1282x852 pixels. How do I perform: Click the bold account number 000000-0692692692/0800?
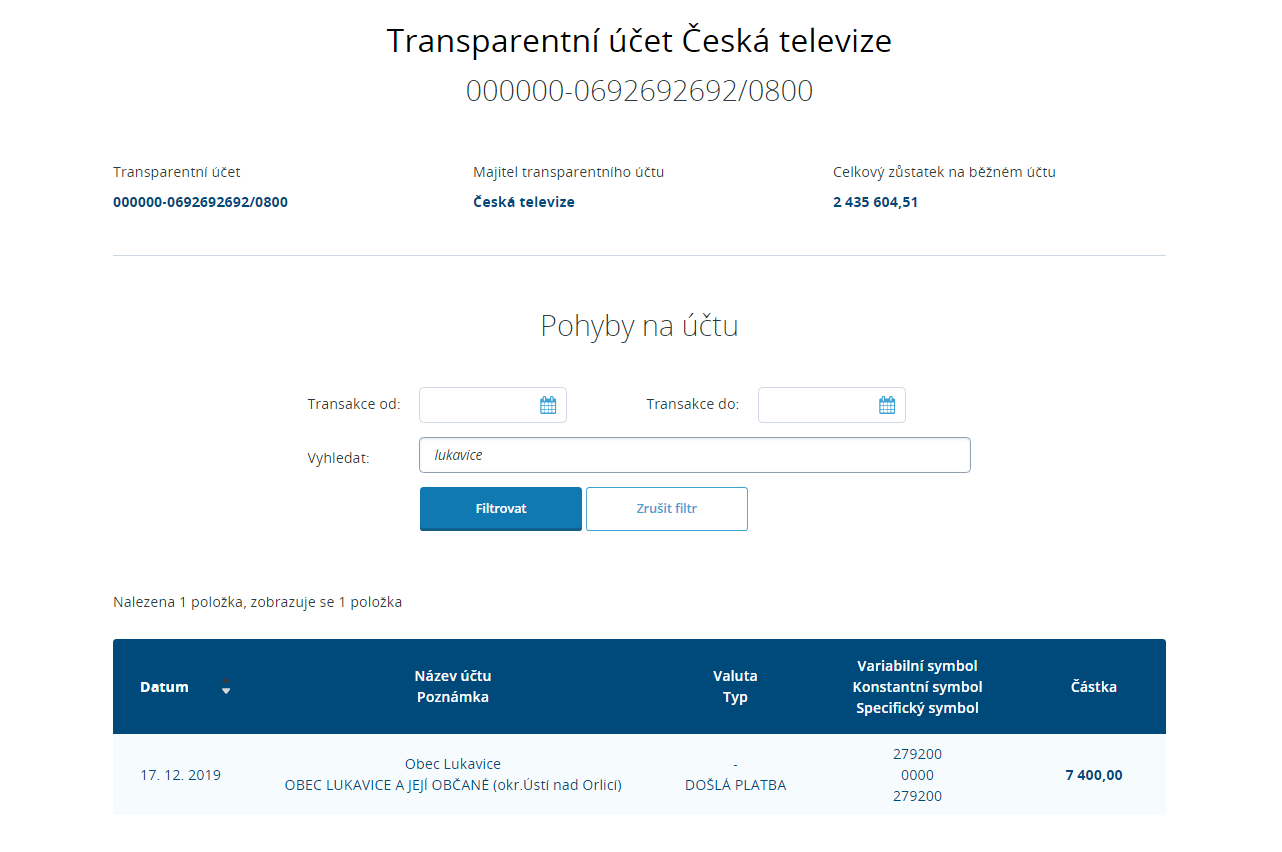coord(200,202)
